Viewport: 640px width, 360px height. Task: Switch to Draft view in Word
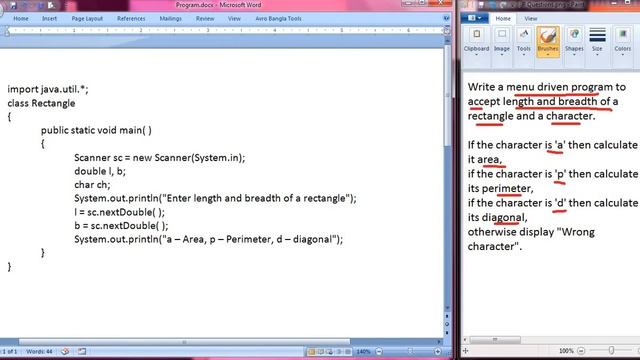pyautogui.click(x=347, y=351)
